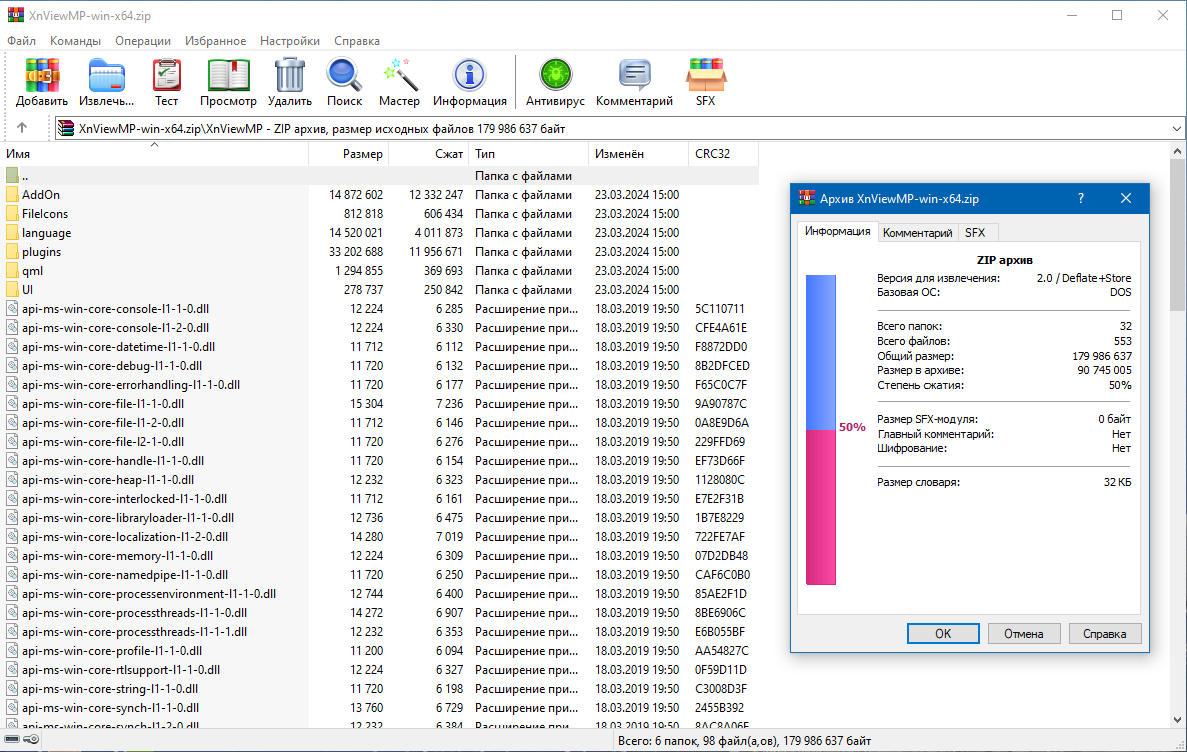Click the key icon in status bar
Image resolution: width=1187 pixels, height=752 pixels.
click(31, 739)
